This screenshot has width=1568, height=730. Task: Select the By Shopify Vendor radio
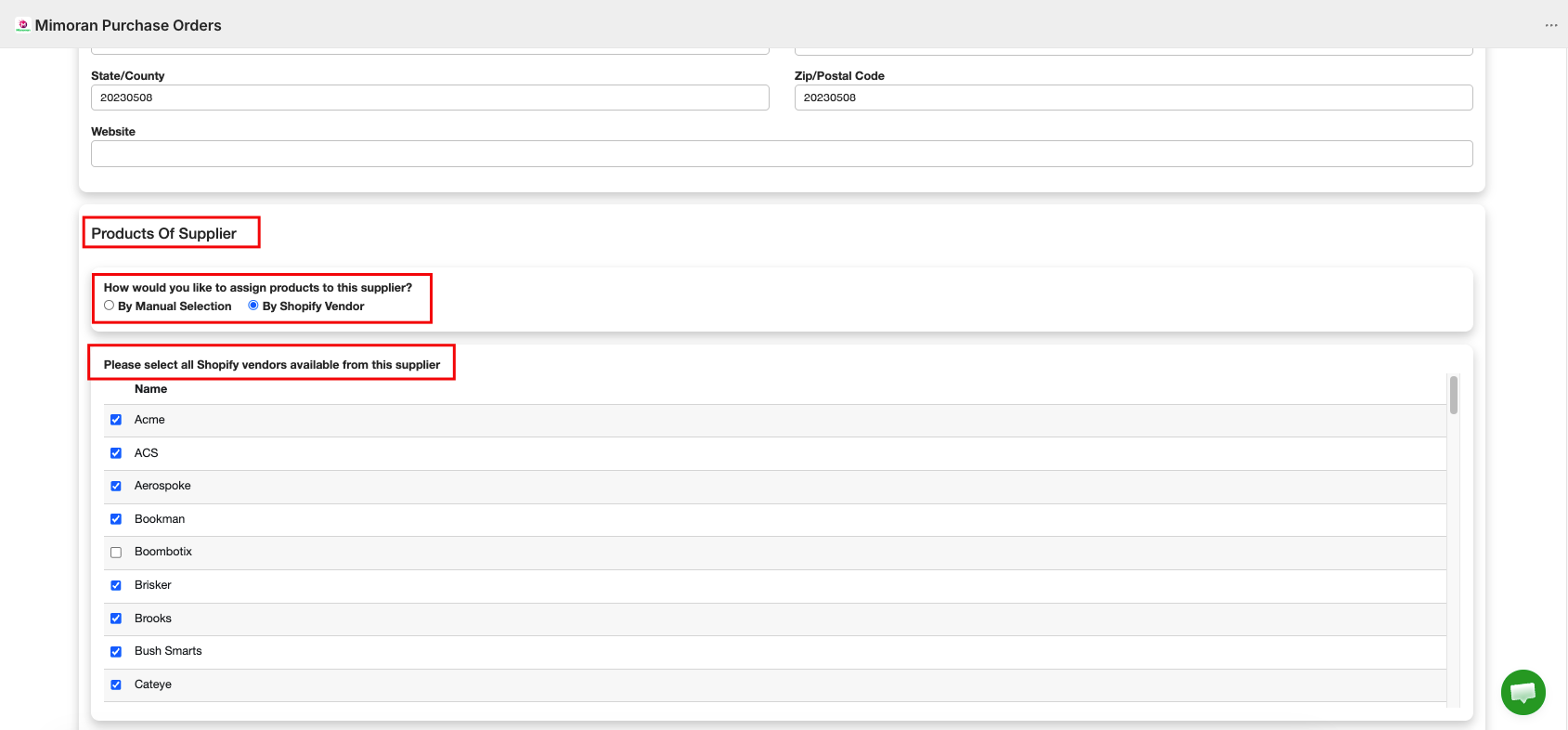point(253,306)
